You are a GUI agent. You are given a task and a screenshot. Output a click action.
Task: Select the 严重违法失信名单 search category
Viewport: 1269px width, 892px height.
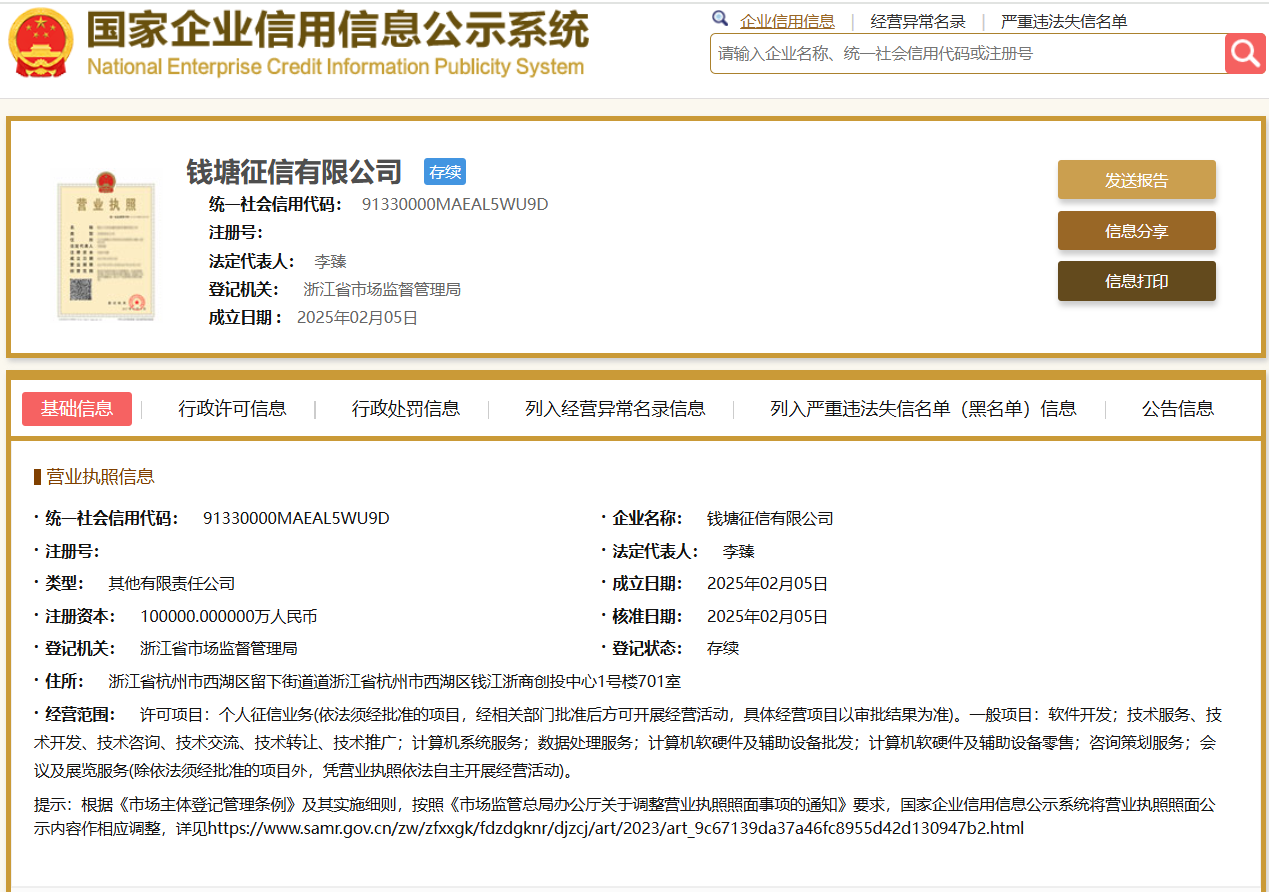click(x=1064, y=21)
